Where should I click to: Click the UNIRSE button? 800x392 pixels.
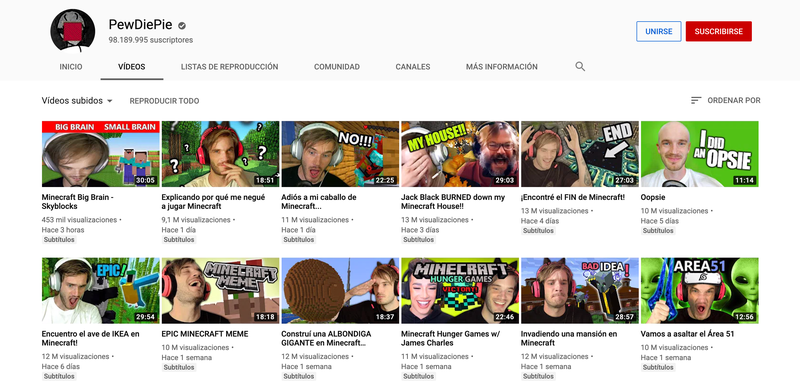(x=659, y=31)
